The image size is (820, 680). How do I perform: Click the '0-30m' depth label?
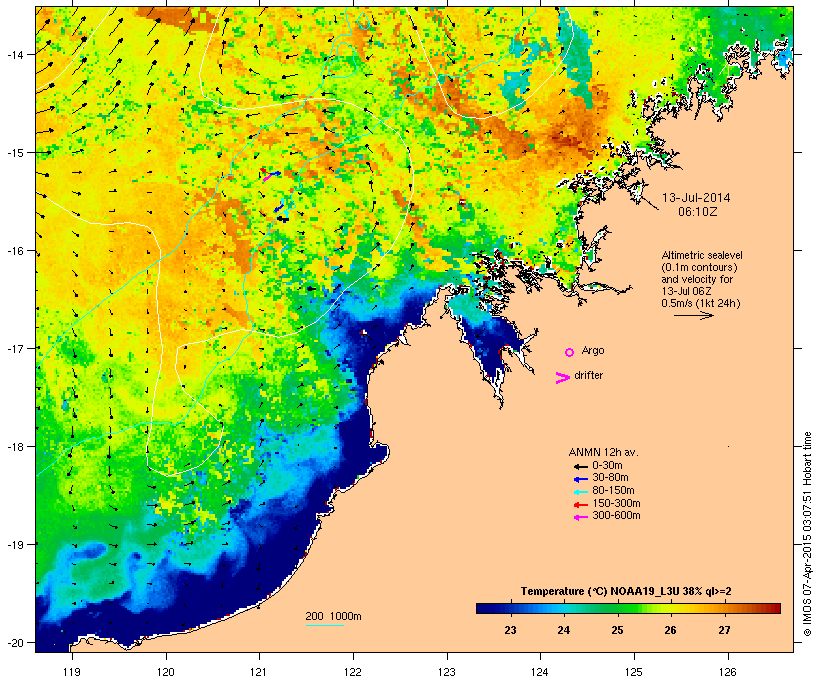(x=607, y=466)
